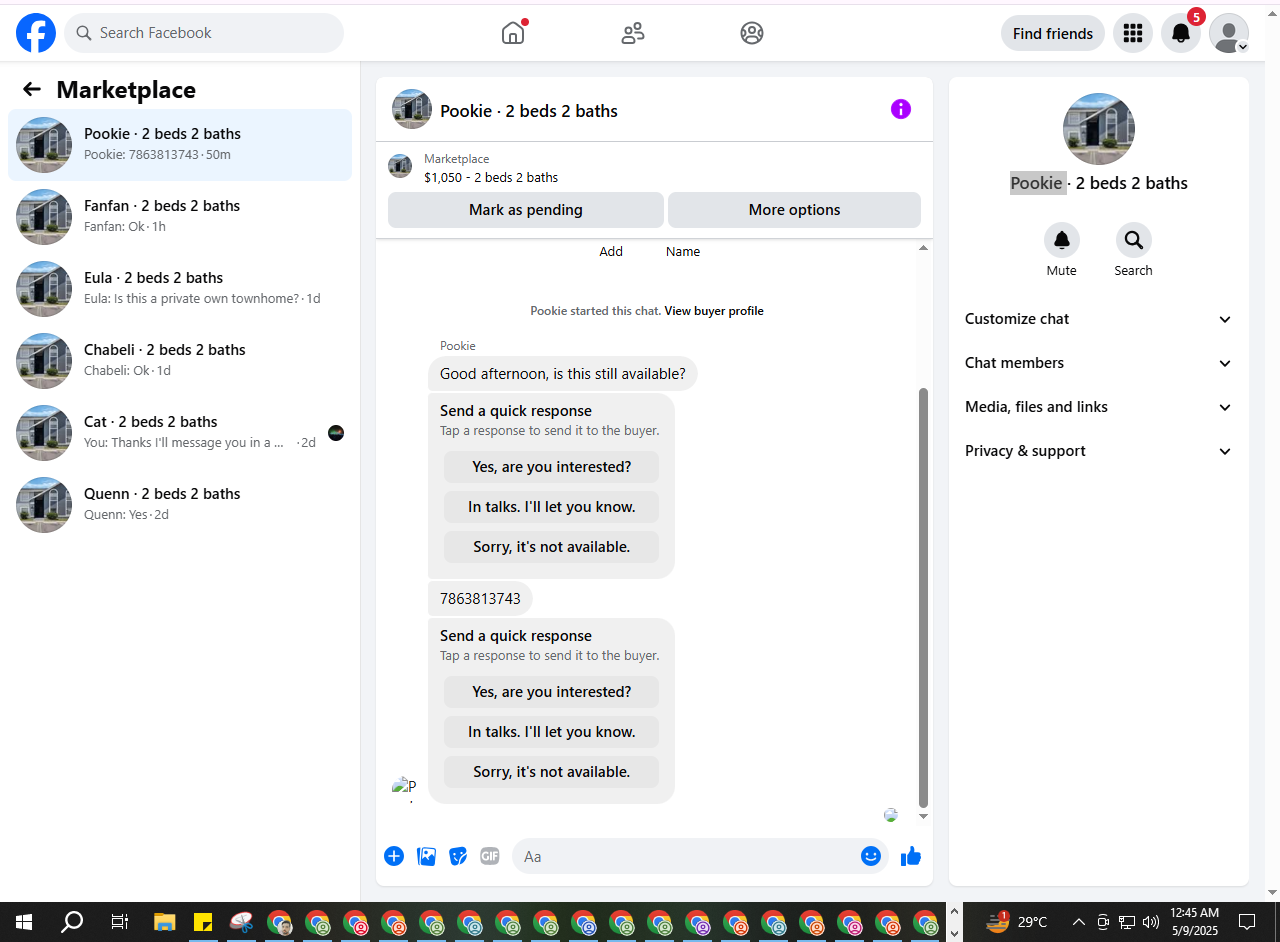Image resolution: width=1280 pixels, height=942 pixels.
Task: Open the notifications bell
Action: pyautogui.click(x=1181, y=33)
